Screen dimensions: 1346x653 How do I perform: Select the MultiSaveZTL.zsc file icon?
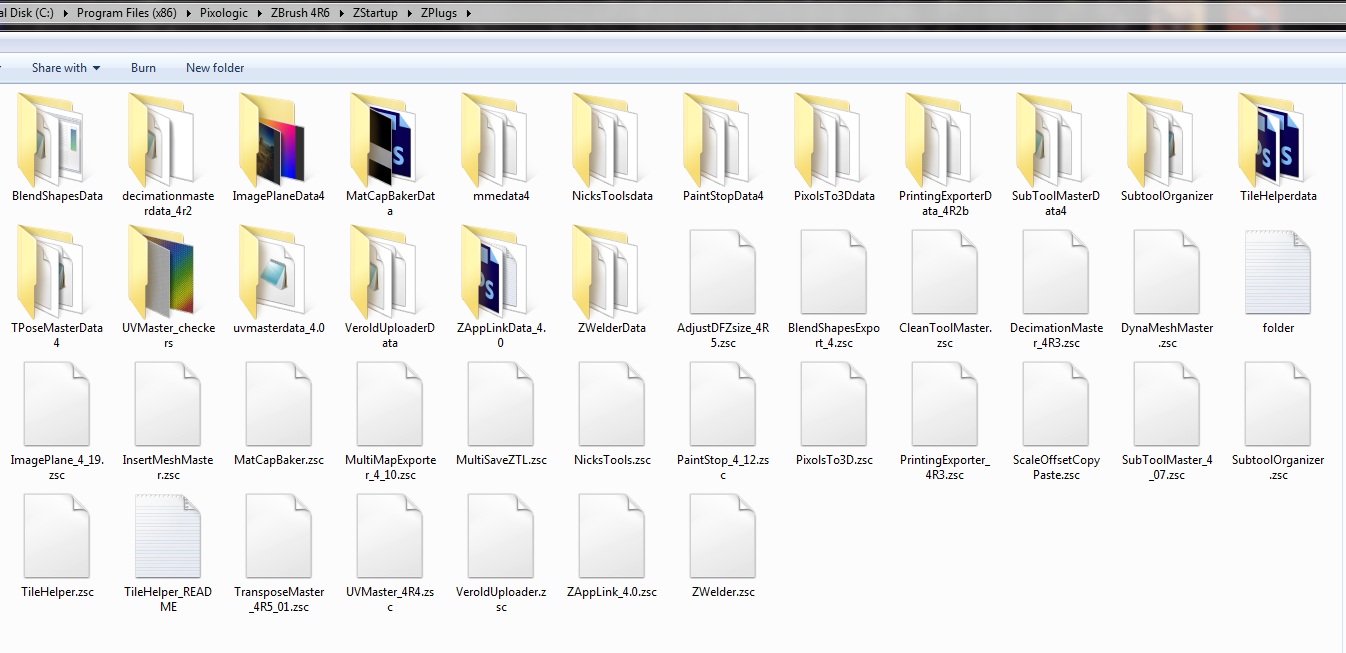(x=501, y=404)
